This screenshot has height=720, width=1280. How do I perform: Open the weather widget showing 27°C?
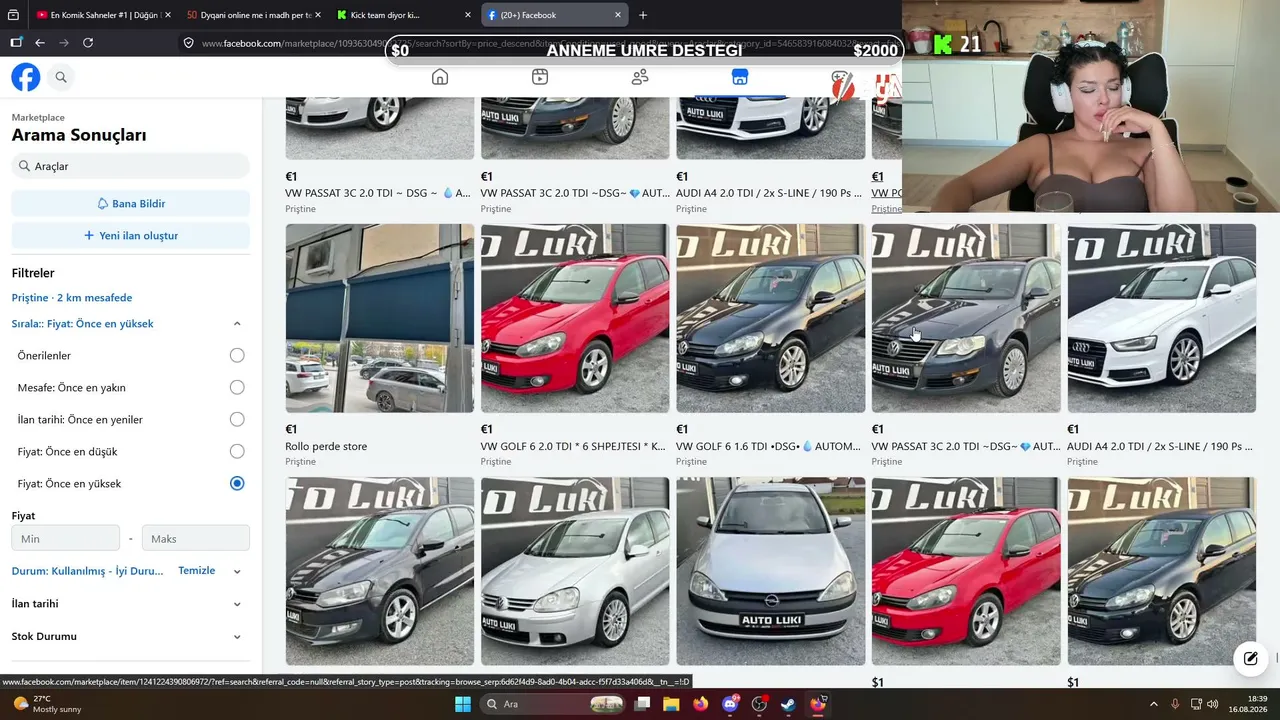tap(45, 704)
